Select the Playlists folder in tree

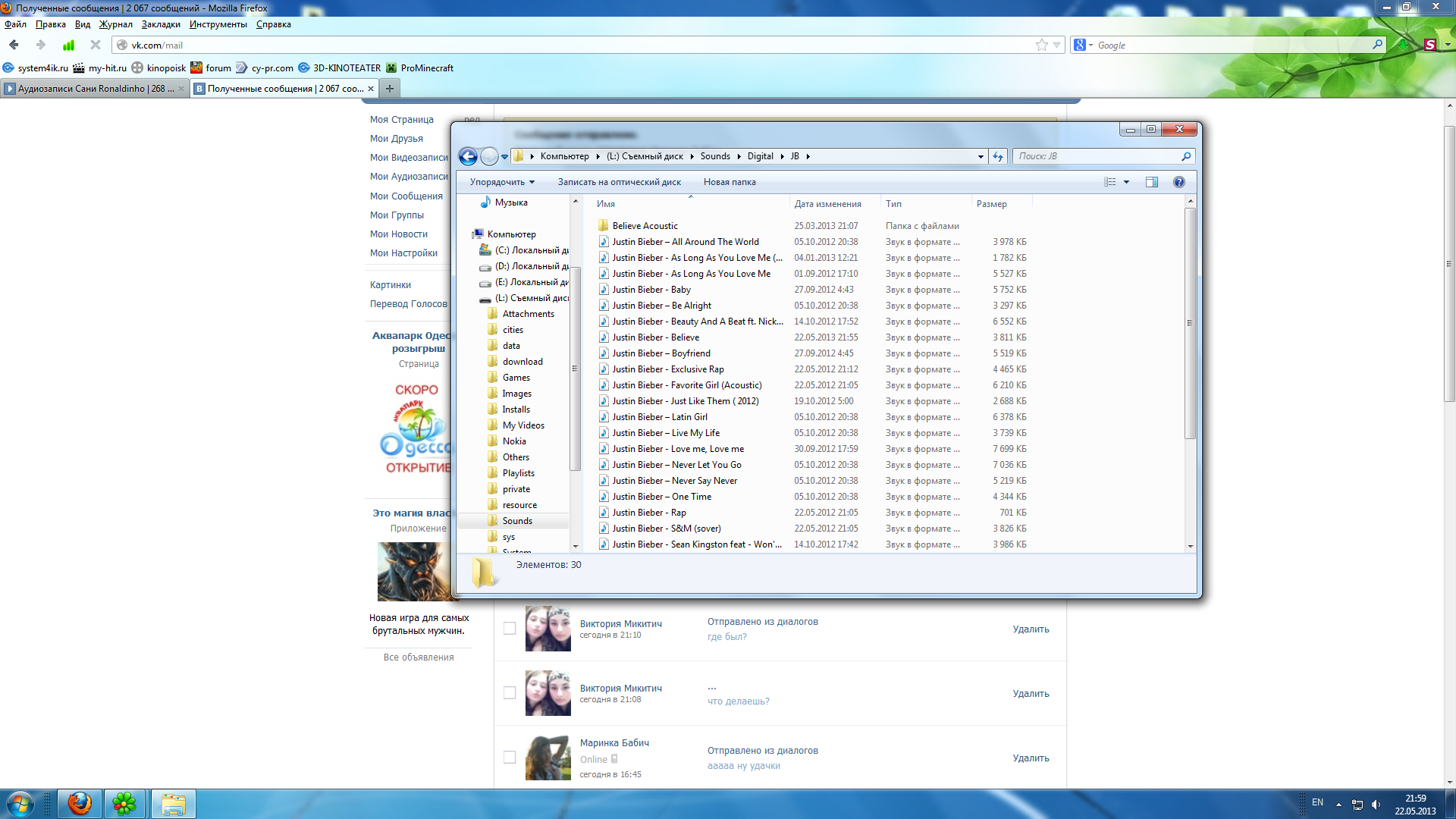tap(518, 473)
